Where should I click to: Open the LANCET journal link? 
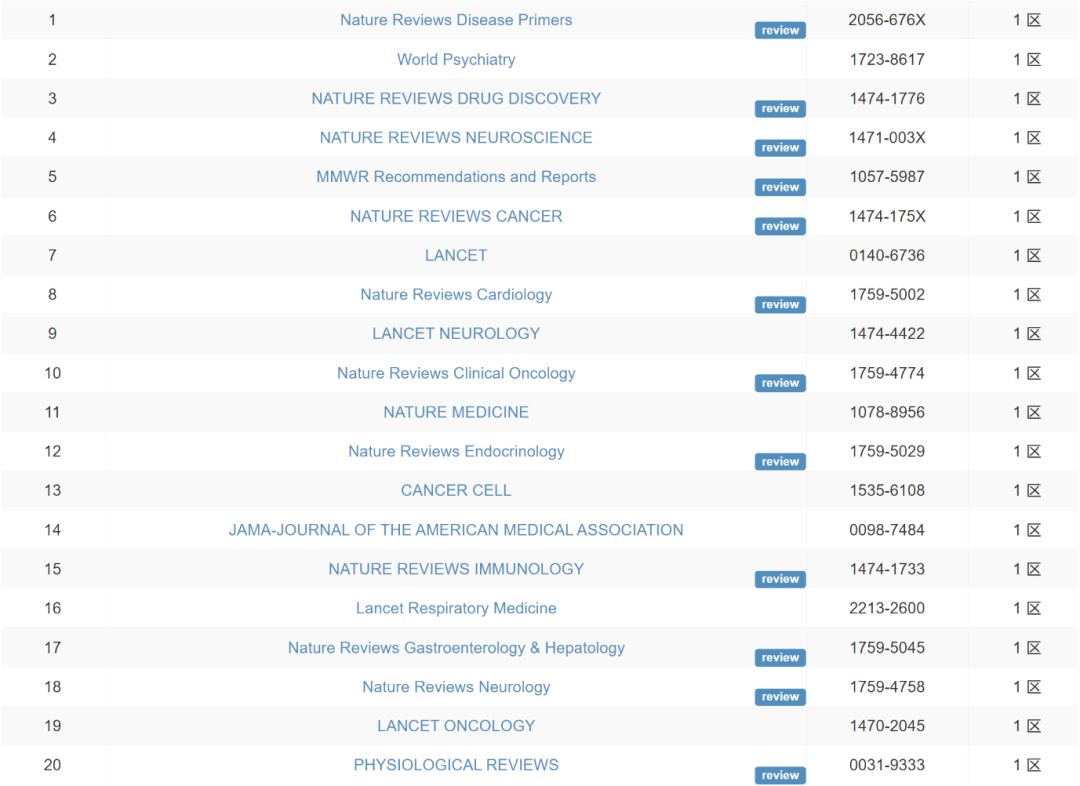point(456,256)
